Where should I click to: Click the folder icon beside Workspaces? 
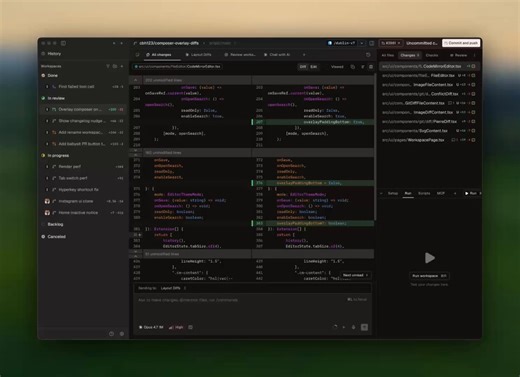click(x=115, y=66)
